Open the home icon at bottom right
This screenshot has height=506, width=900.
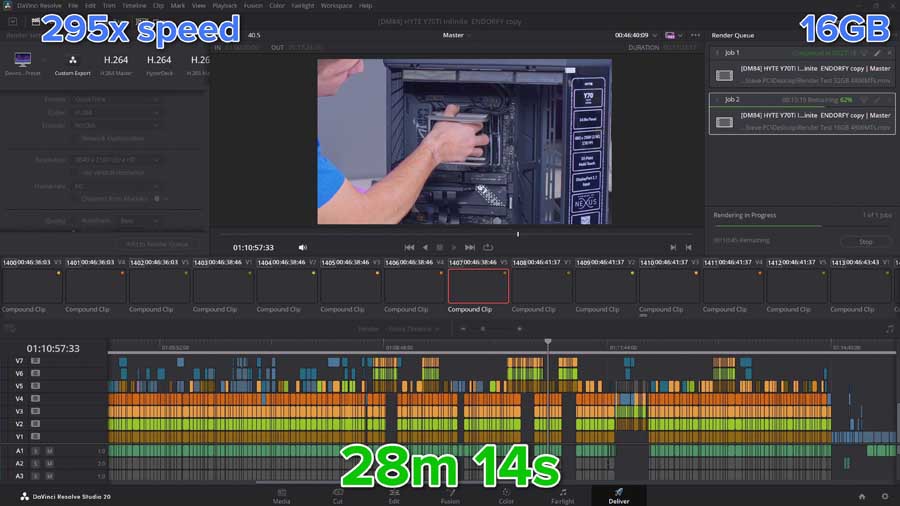pos(862,496)
